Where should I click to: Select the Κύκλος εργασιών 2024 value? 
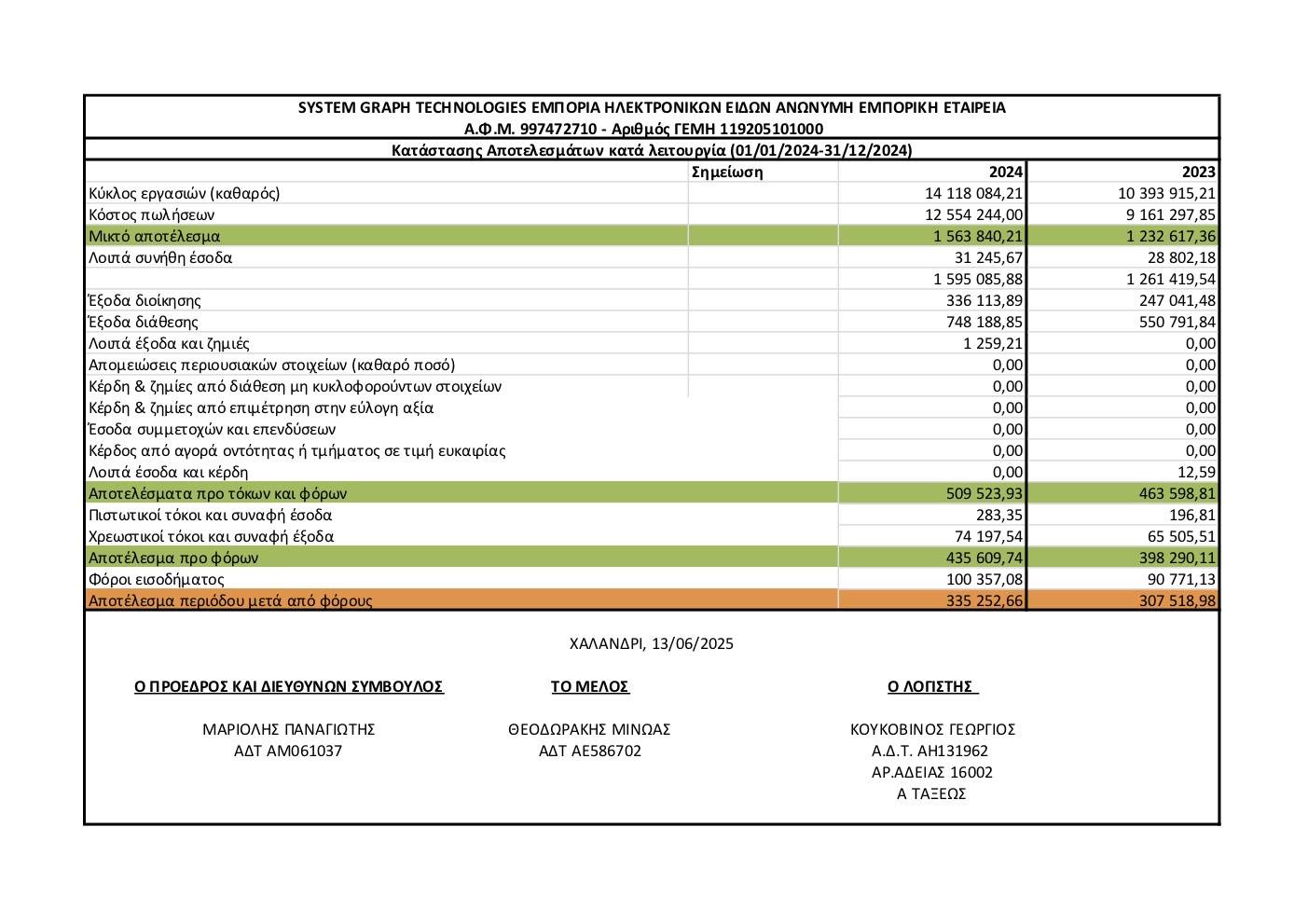973,193
